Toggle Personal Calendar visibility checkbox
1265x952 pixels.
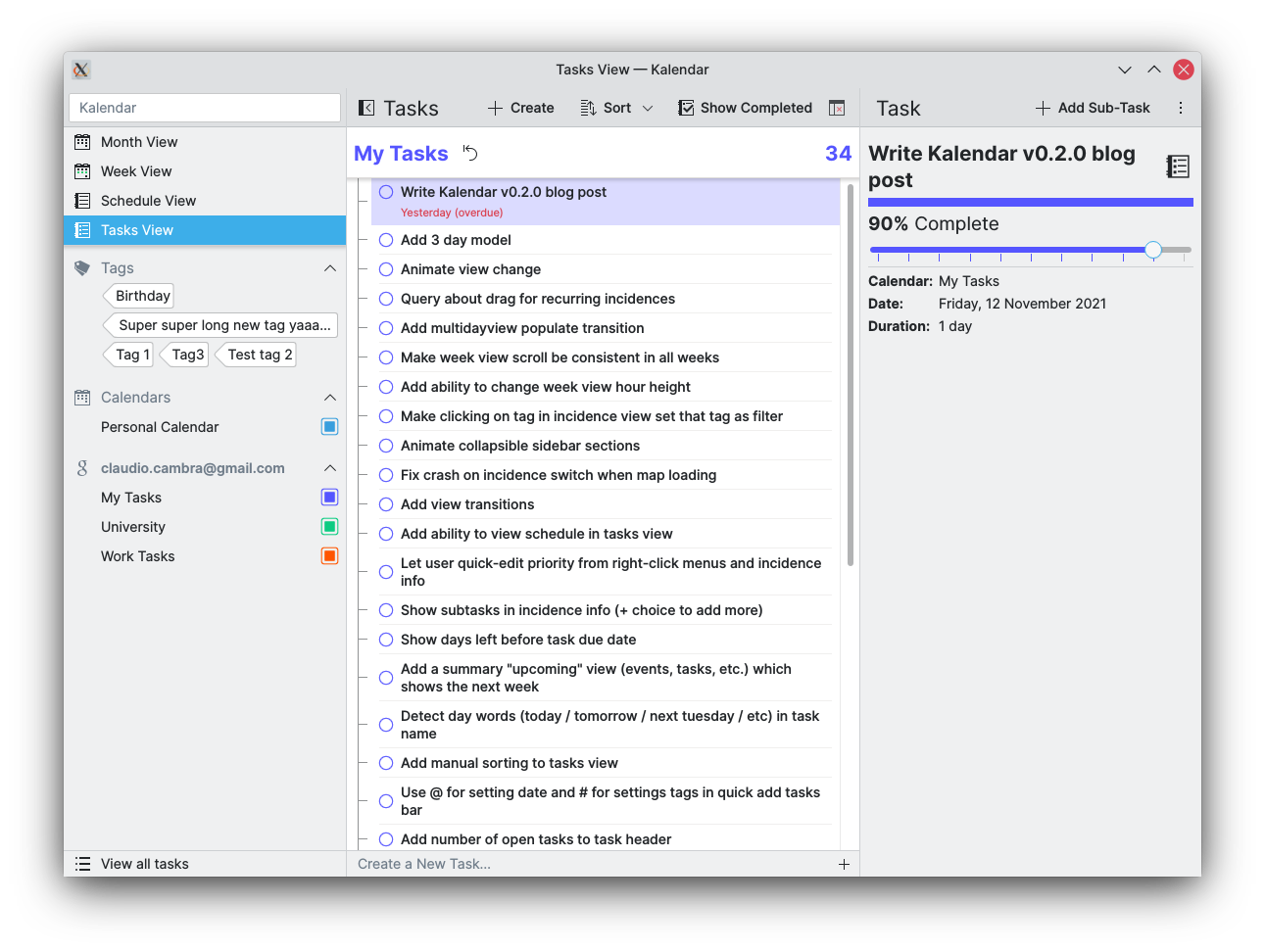[330, 427]
